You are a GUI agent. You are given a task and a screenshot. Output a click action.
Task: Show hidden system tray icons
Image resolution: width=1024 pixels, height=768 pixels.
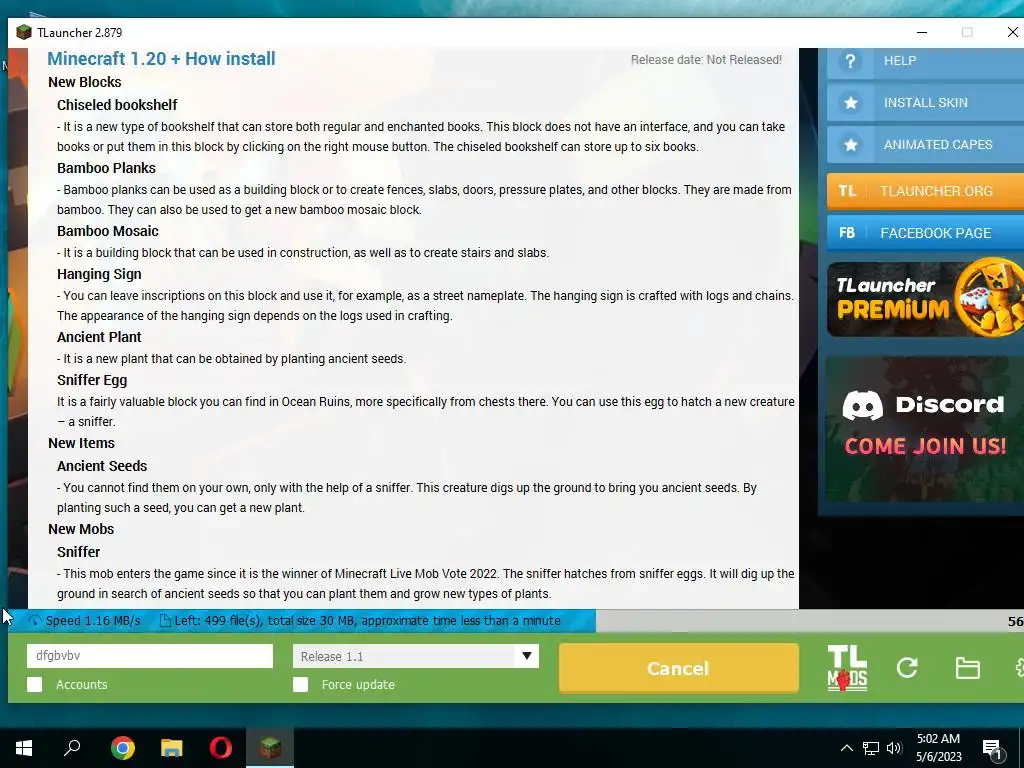point(846,748)
